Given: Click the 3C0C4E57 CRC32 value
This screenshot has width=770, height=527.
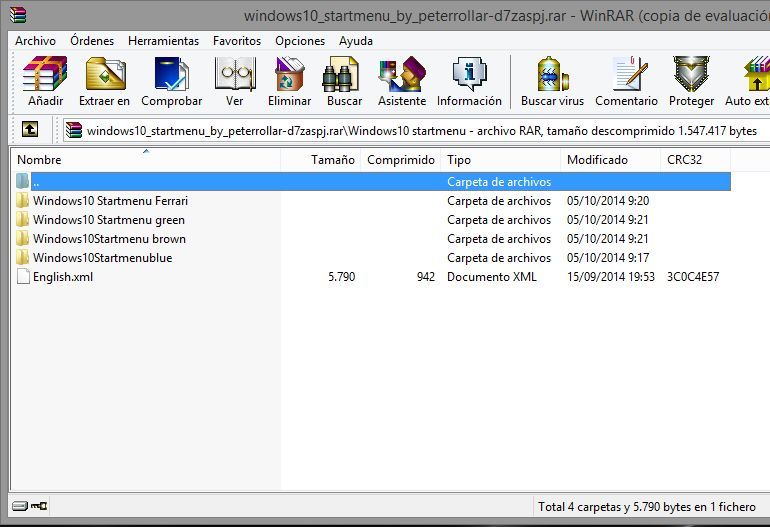Looking at the screenshot, I should coord(693,277).
